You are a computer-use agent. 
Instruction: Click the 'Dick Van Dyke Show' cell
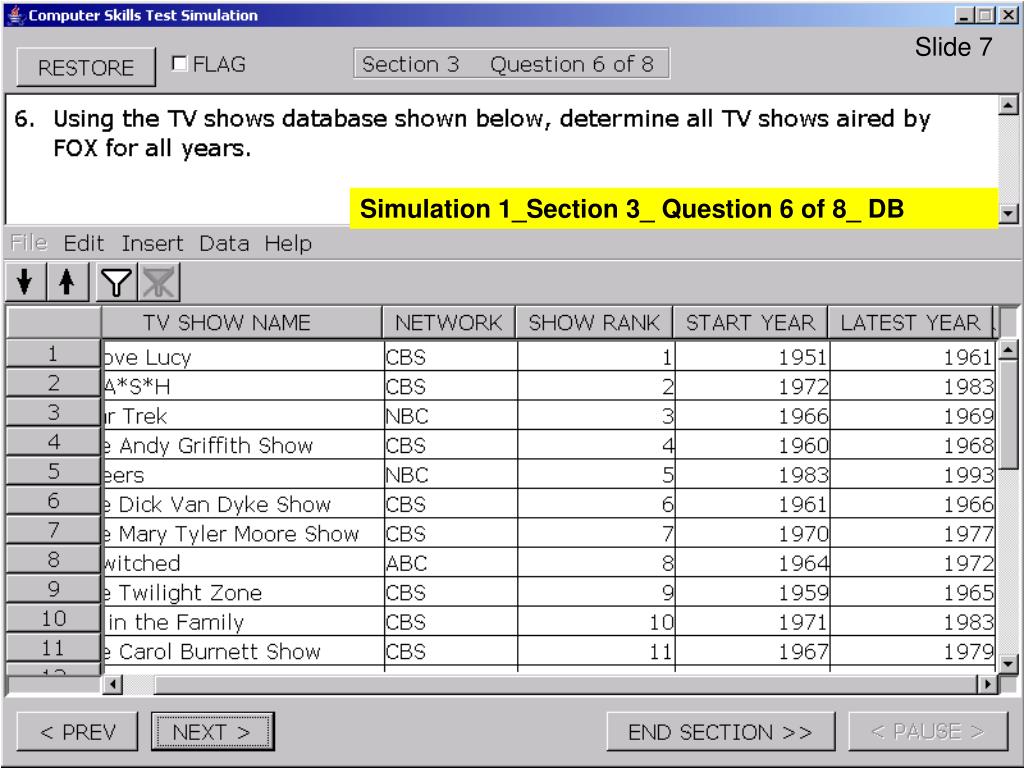(243, 504)
